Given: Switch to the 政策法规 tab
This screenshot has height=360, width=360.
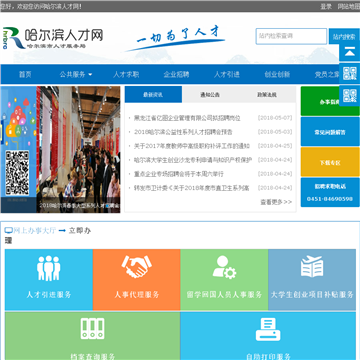Looking at the screenshot, I should [267, 95].
